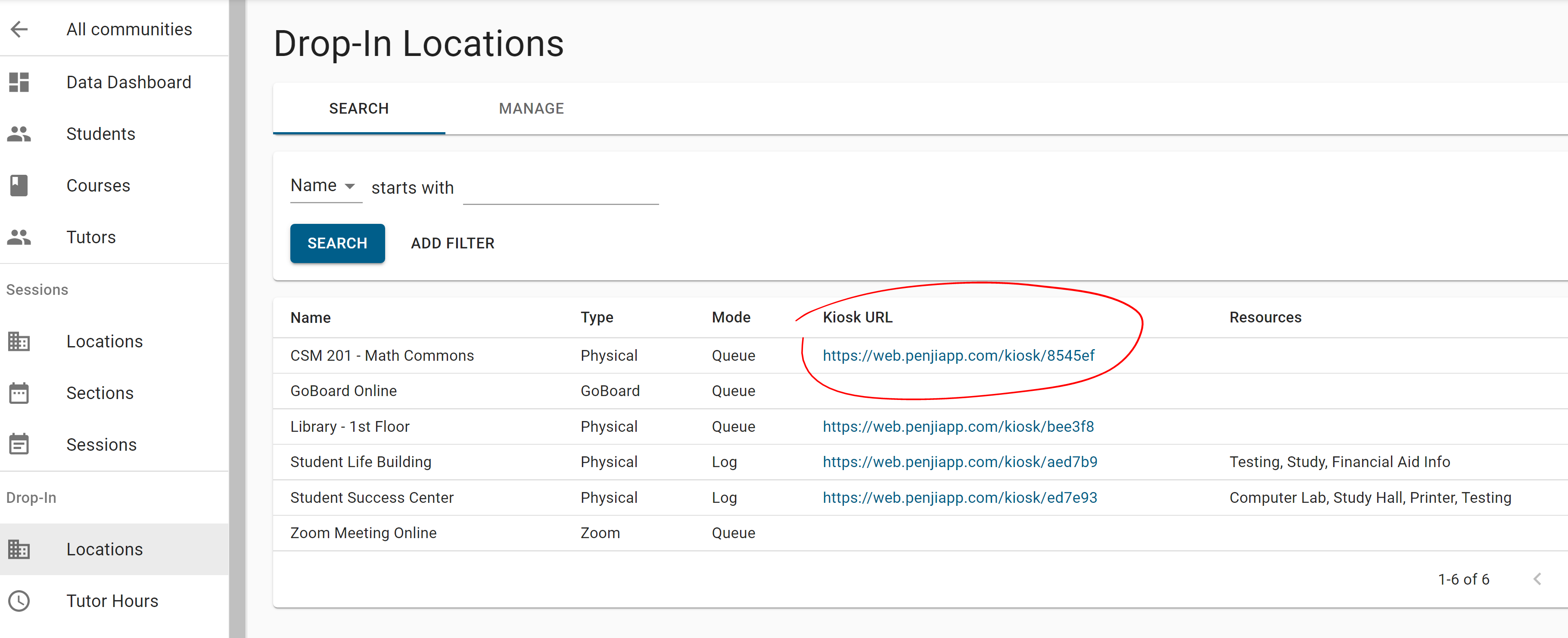Open the Library 1st Floor kiosk URL

[x=958, y=426]
